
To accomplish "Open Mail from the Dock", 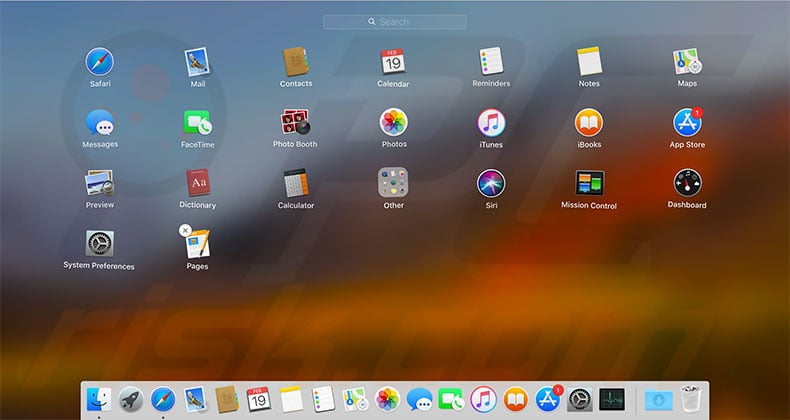I will [x=195, y=399].
